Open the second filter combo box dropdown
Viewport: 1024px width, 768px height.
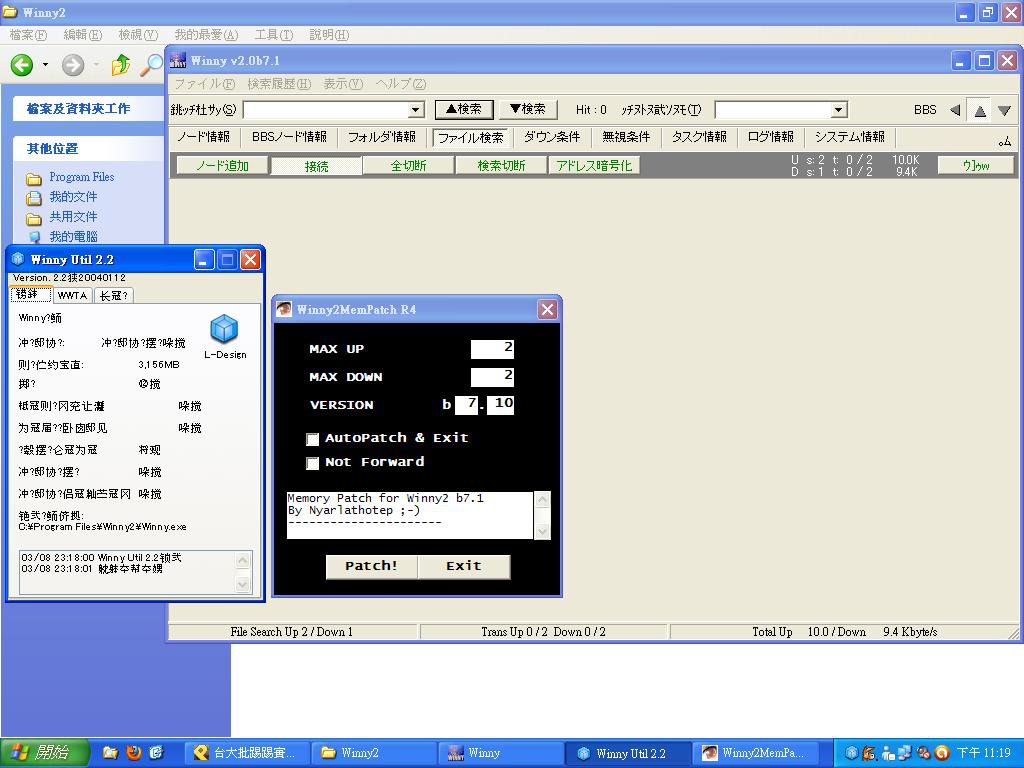coord(838,110)
